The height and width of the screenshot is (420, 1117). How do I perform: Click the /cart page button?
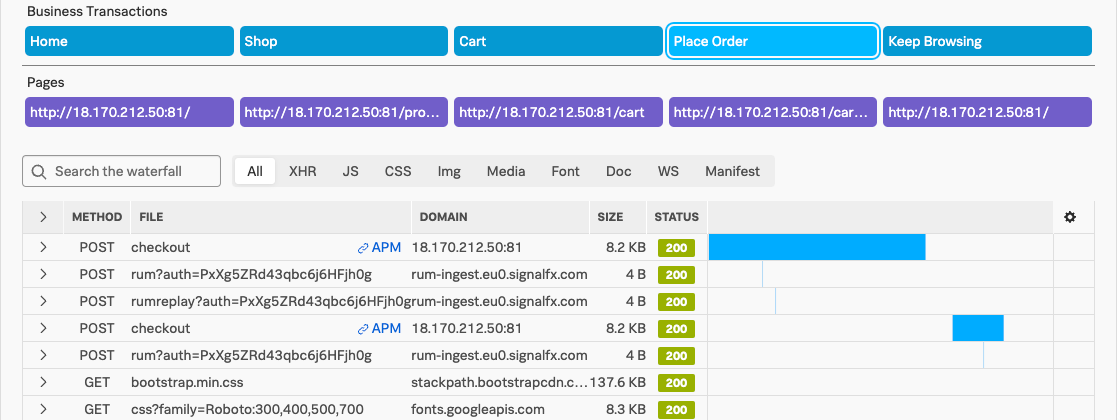click(x=558, y=112)
